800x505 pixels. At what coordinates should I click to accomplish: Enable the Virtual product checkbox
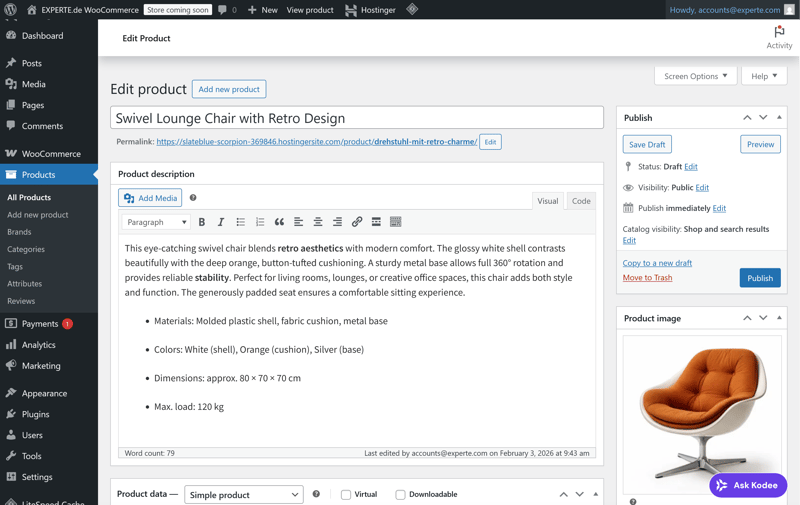point(346,495)
